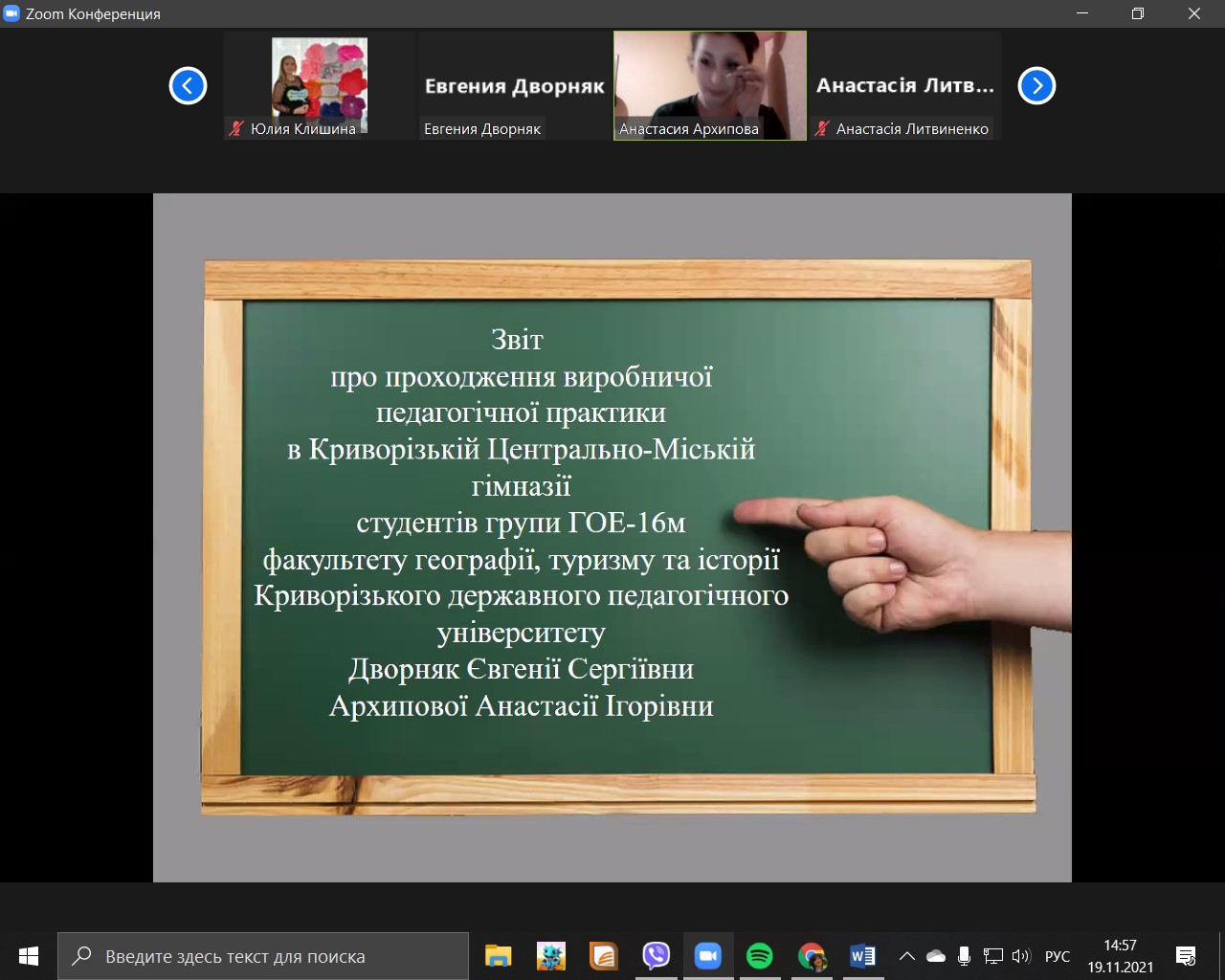Open Windows notification center

point(1186,956)
